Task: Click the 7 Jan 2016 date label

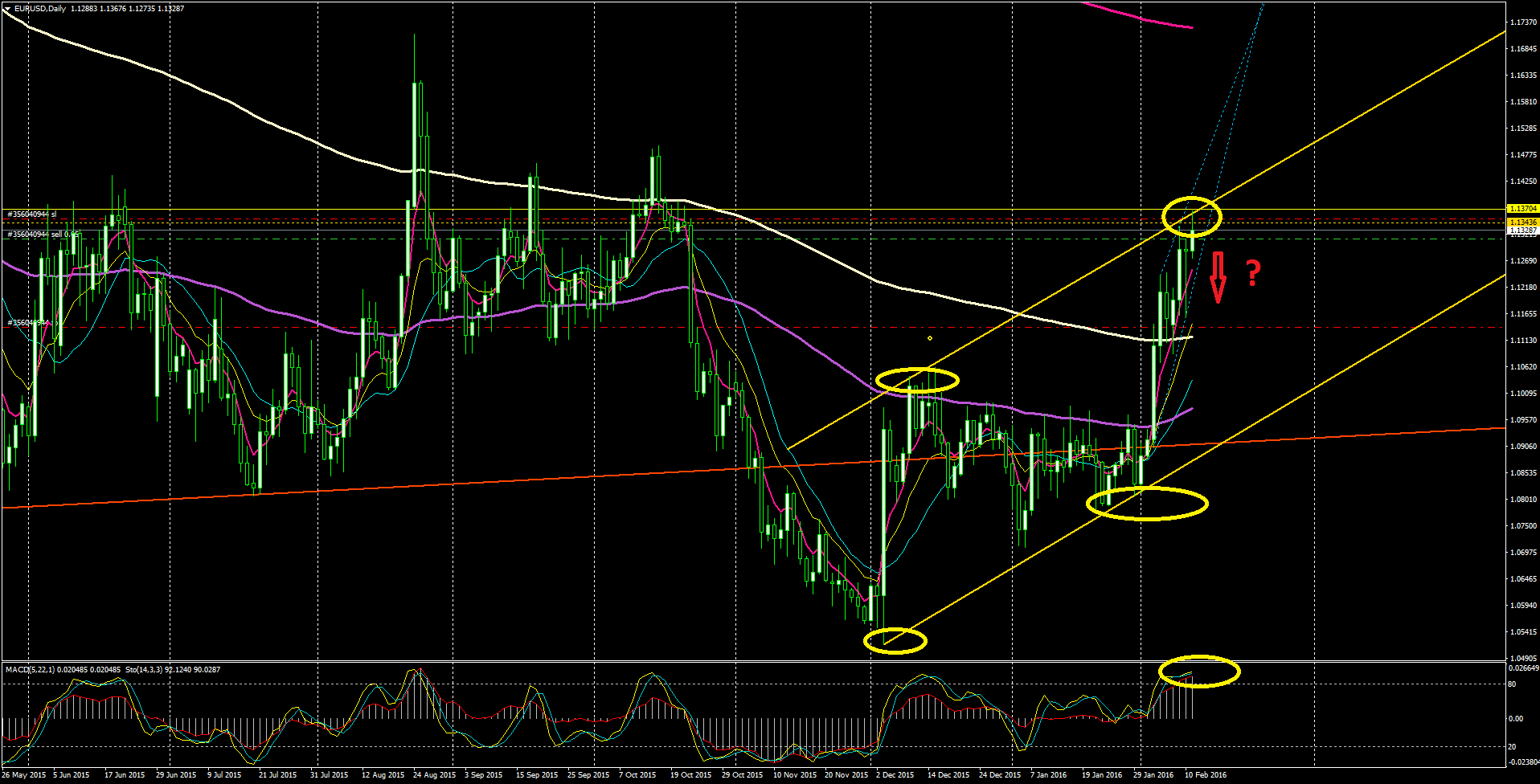Action: click(1049, 775)
